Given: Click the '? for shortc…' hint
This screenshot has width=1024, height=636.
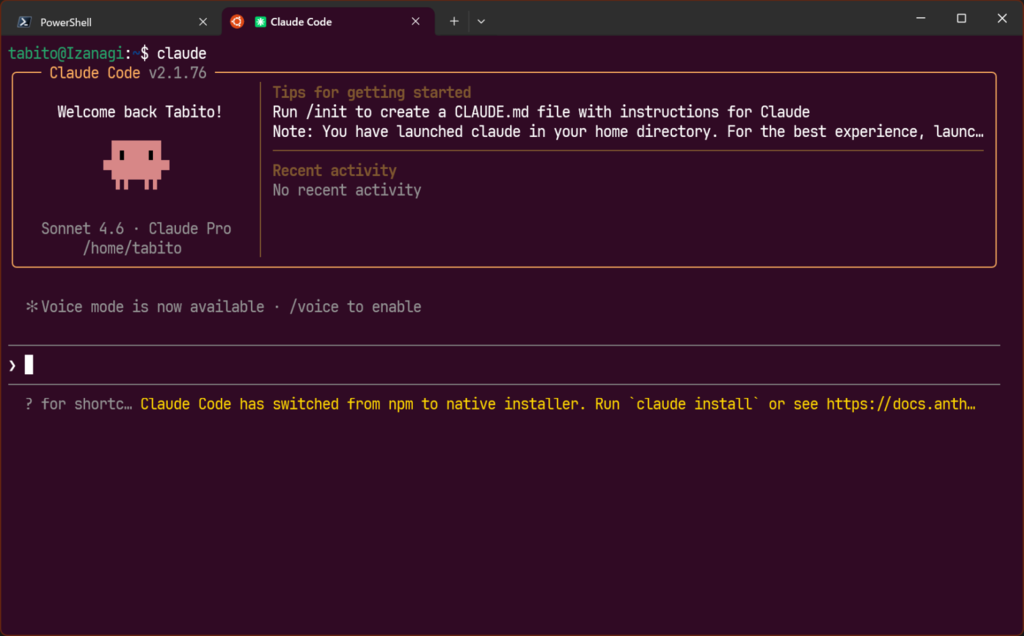Looking at the screenshot, I should [x=78, y=404].
